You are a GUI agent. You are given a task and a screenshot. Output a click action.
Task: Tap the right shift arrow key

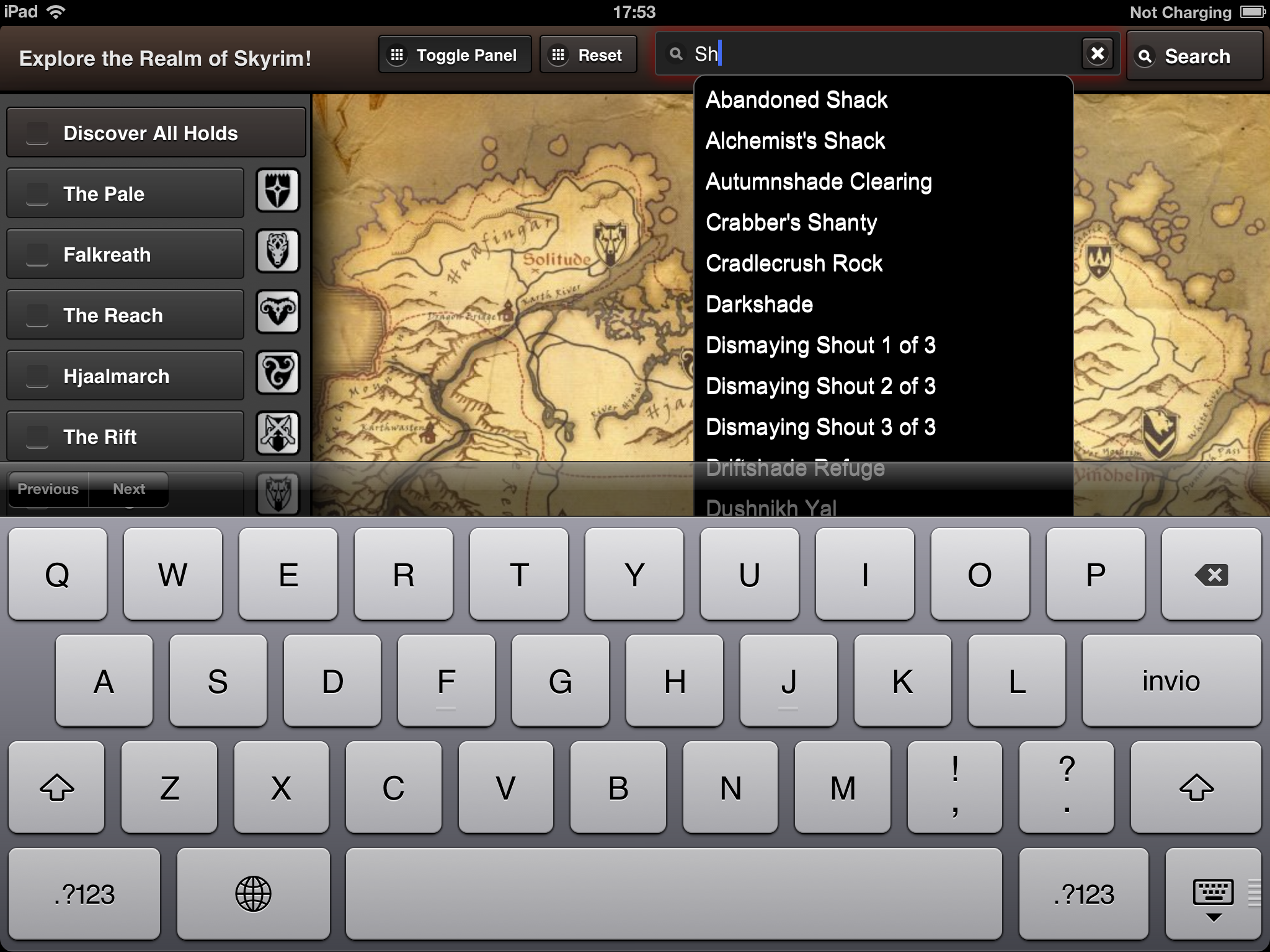1196,787
